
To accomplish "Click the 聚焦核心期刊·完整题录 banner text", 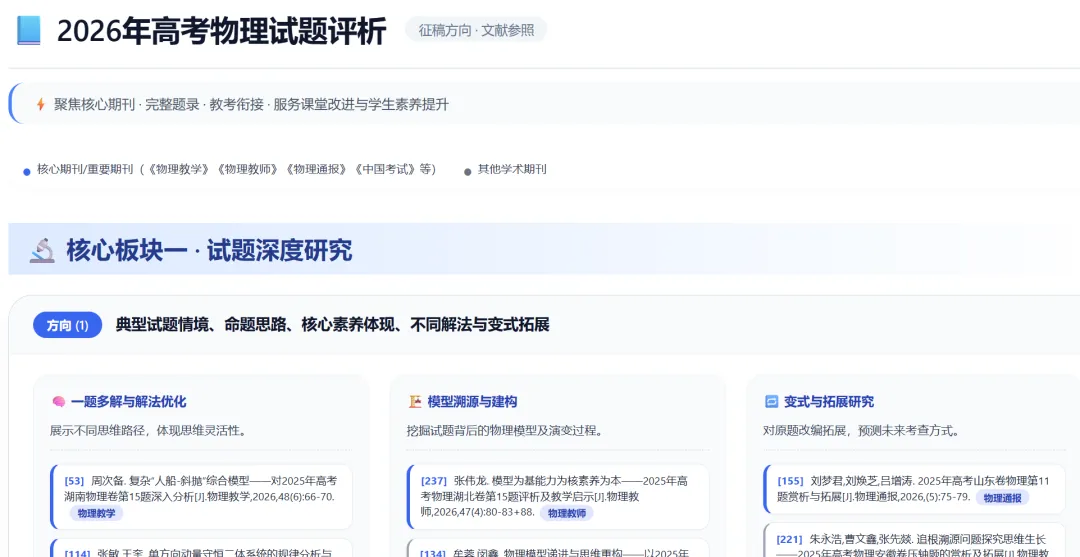I will [251, 105].
